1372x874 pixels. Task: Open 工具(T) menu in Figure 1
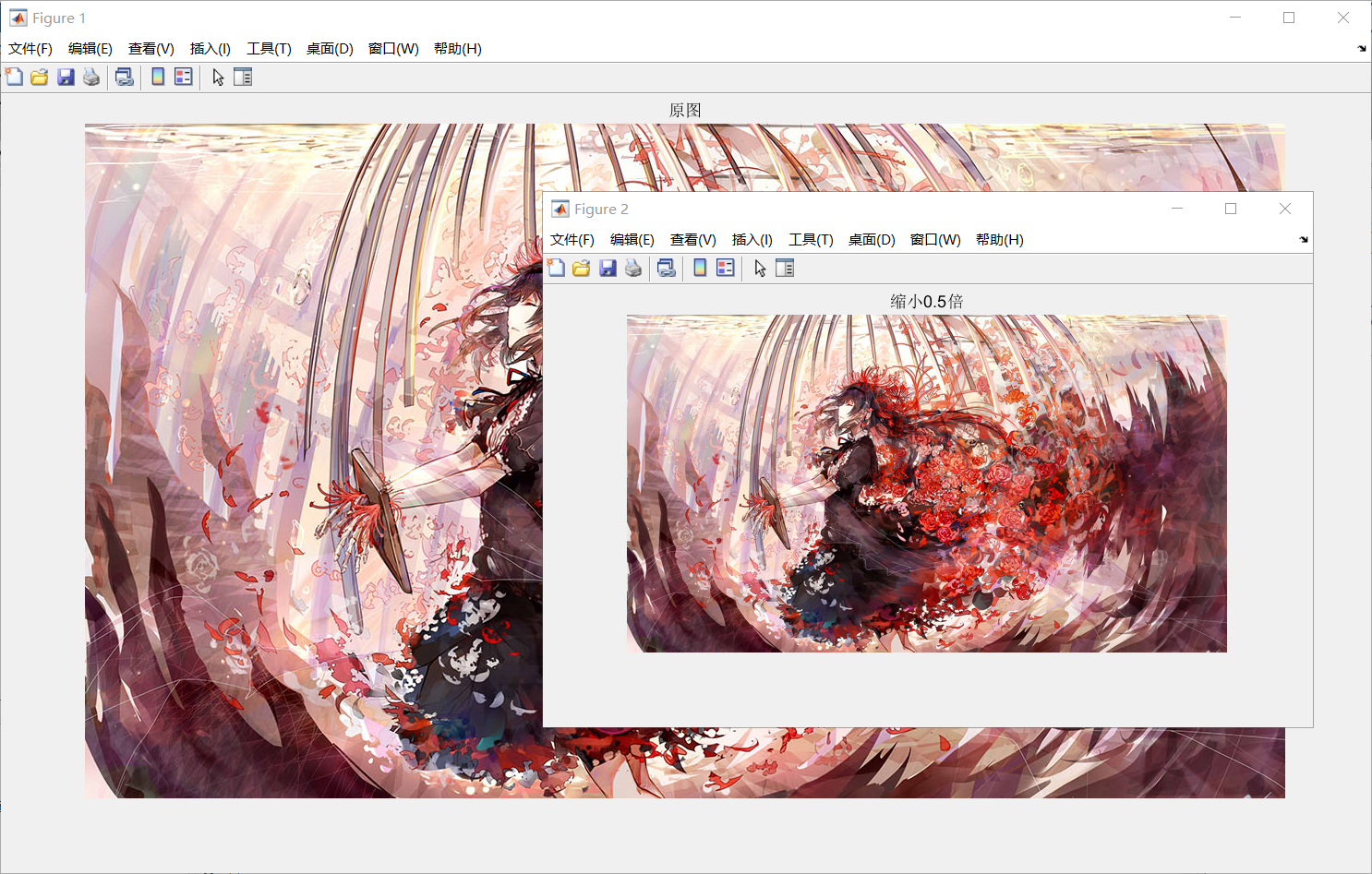pyautogui.click(x=270, y=49)
